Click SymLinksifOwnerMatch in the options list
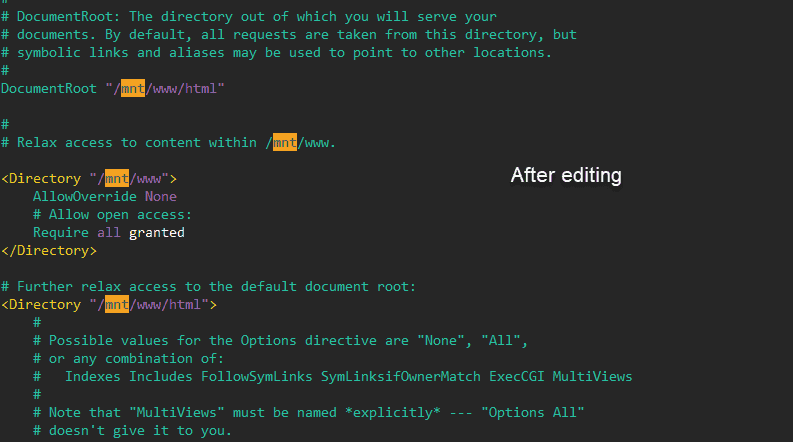Image resolution: width=793 pixels, height=442 pixels. coord(401,377)
